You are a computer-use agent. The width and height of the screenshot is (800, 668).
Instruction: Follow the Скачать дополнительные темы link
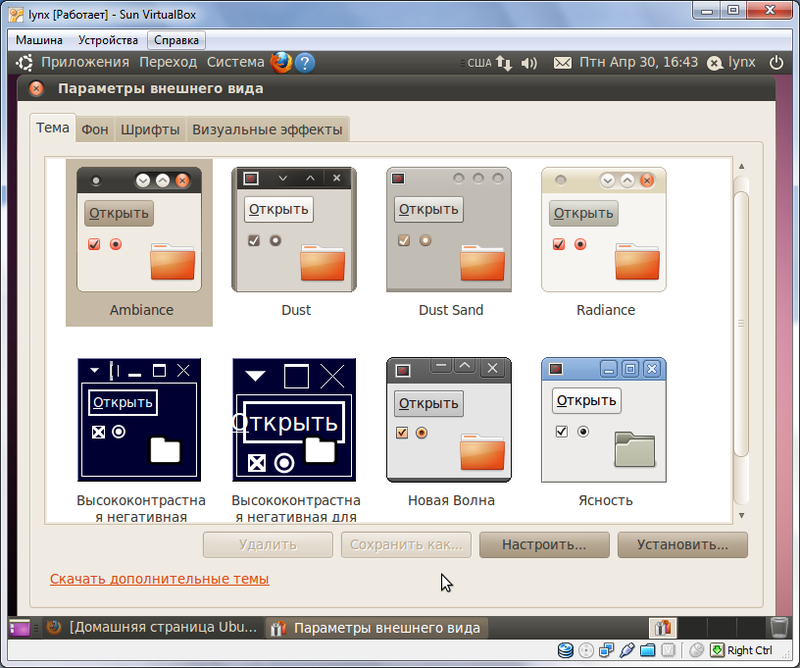click(x=159, y=578)
